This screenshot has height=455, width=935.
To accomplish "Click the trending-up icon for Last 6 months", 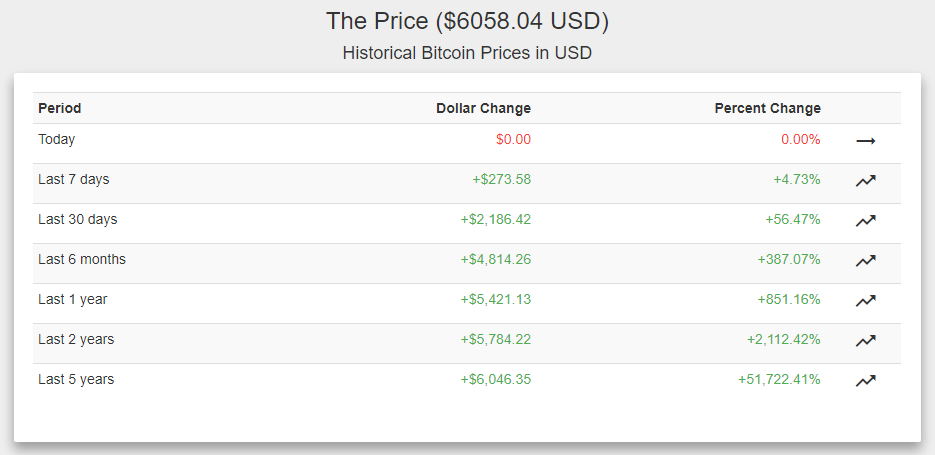I will tap(865, 261).
